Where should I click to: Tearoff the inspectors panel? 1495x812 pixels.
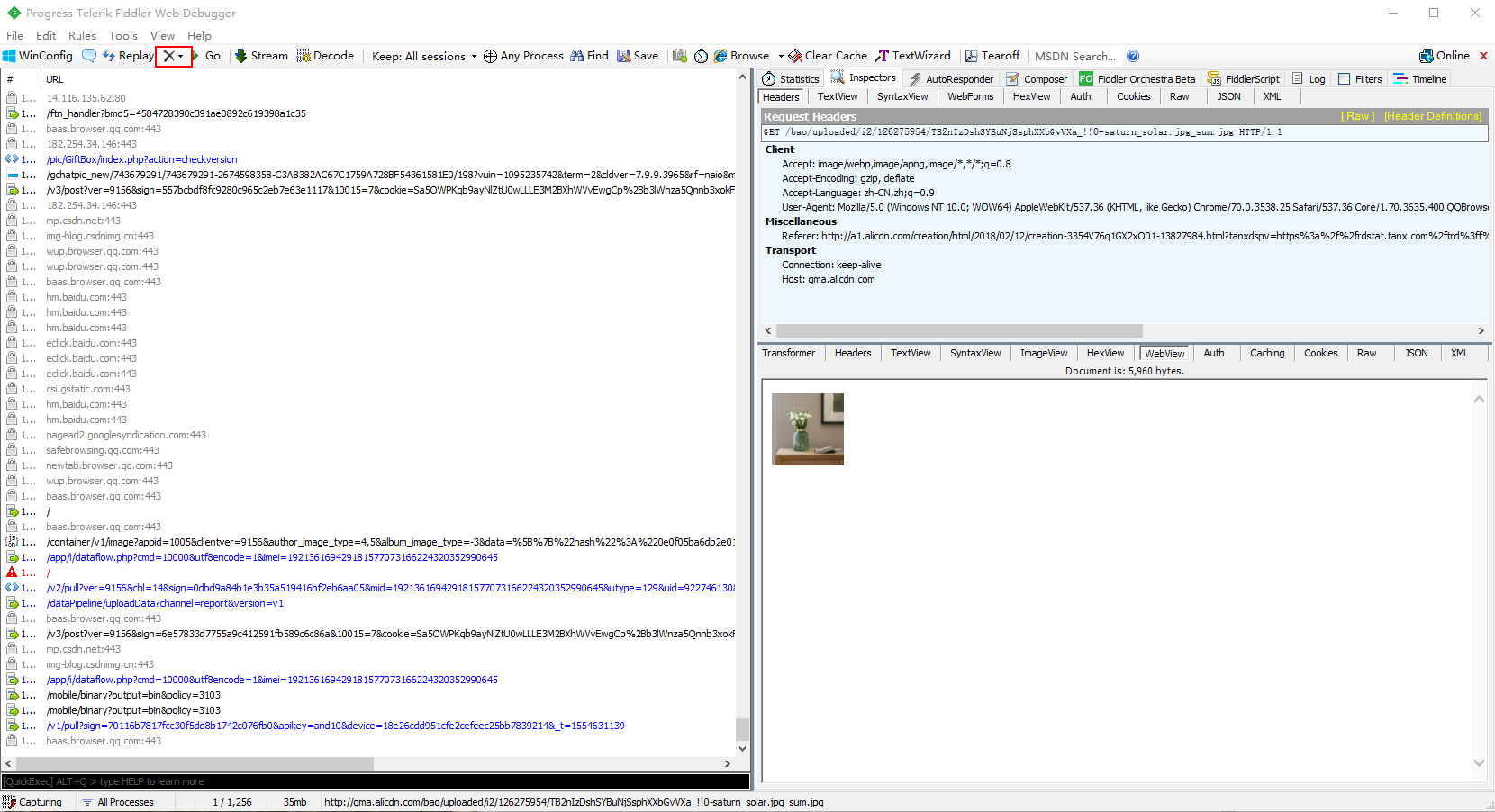pos(992,56)
